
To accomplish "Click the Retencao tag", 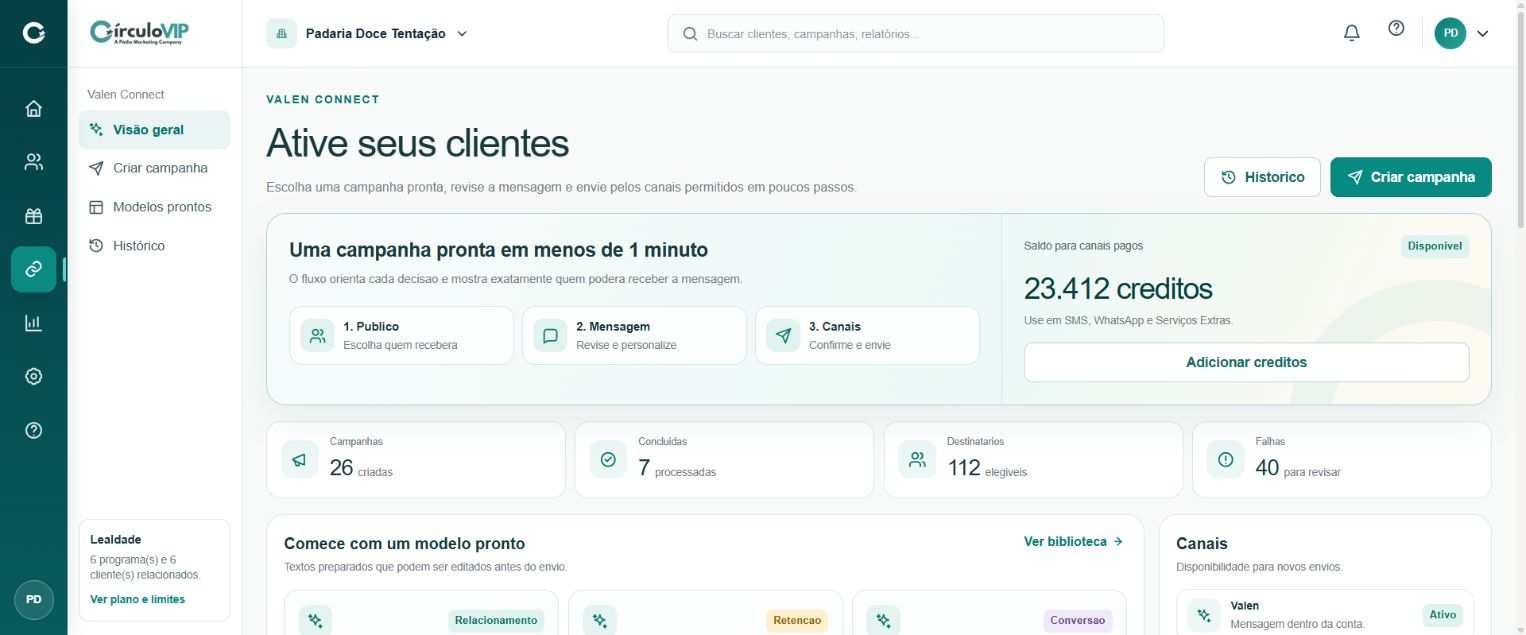I will [797, 620].
